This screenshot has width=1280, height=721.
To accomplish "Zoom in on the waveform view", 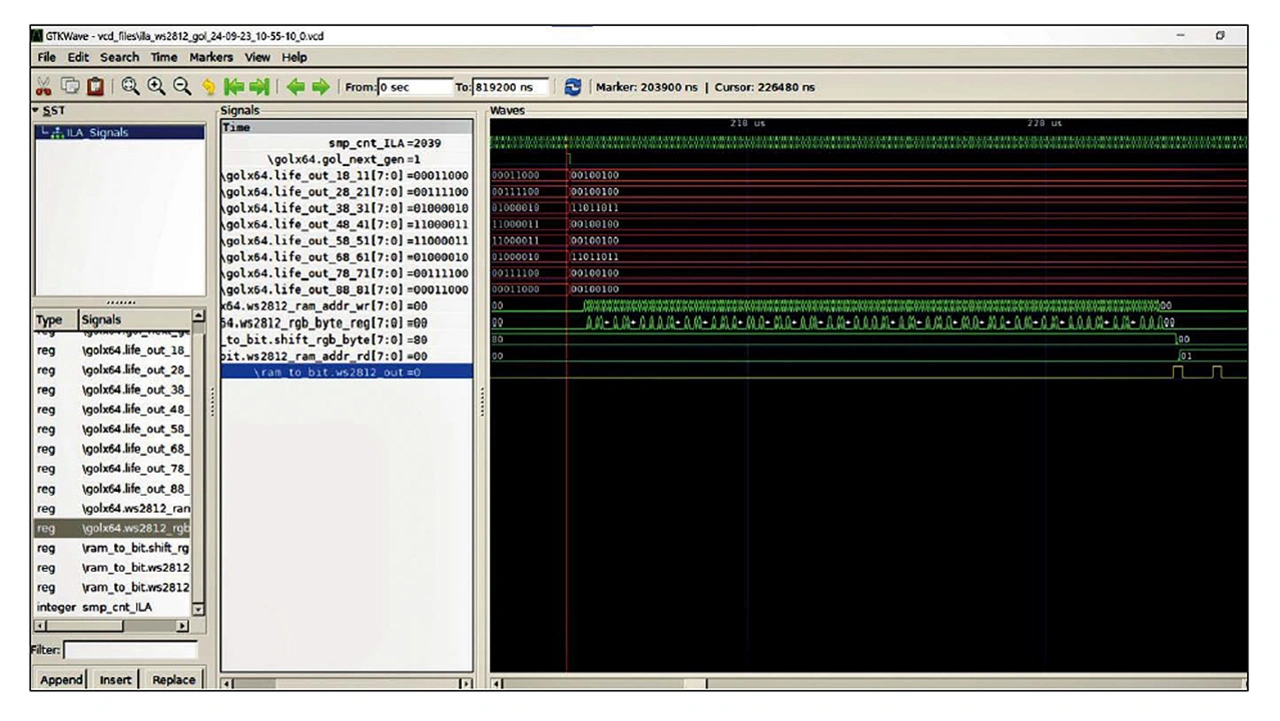I will [x=156, y=87].
